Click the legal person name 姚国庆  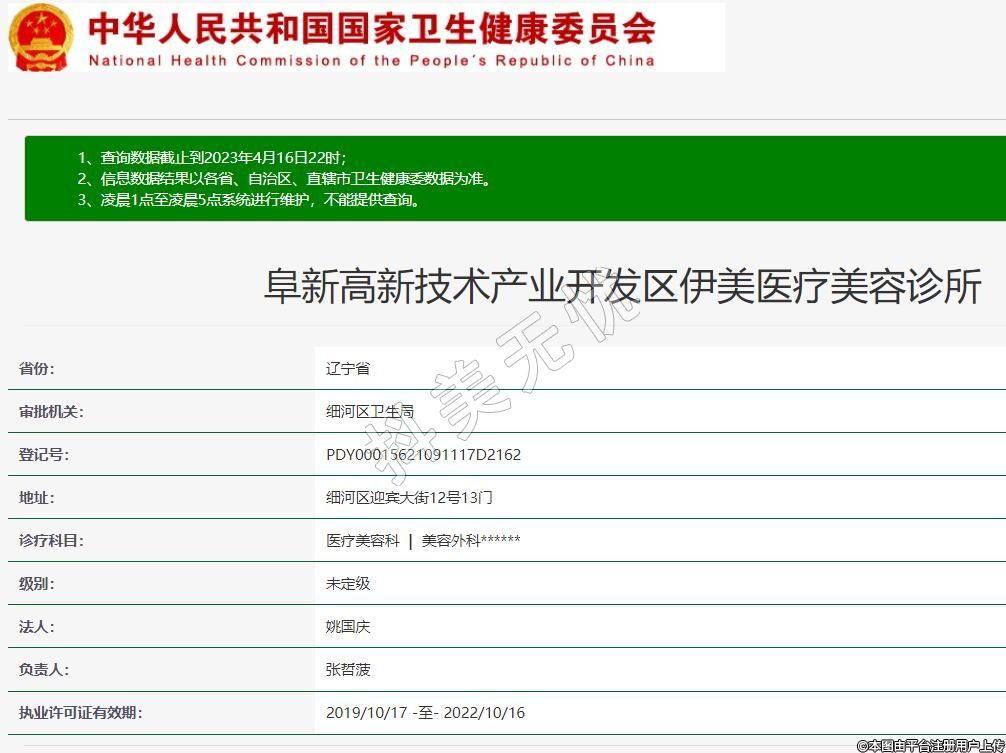pos(348,626)
